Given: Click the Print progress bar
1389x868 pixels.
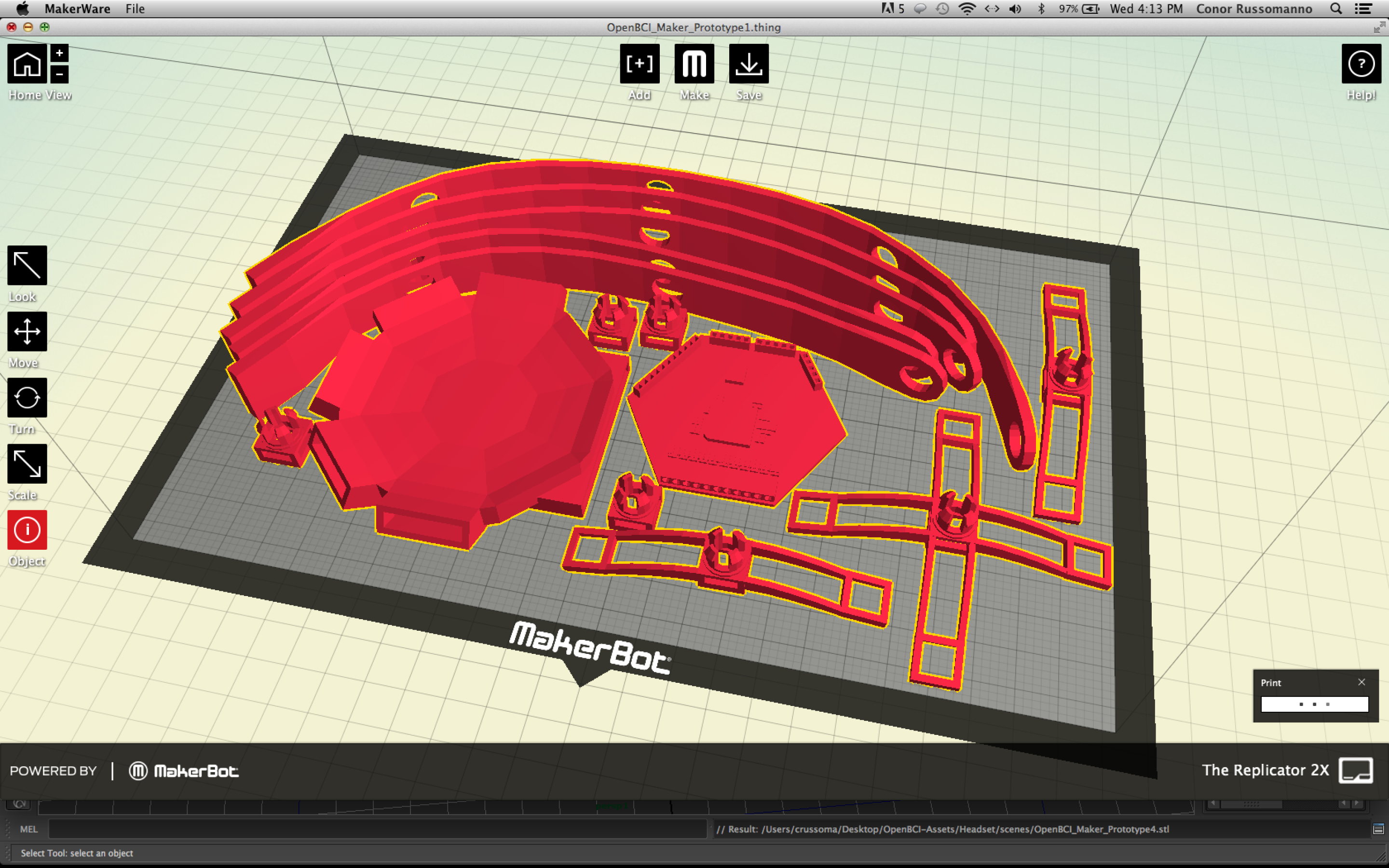Looking at the screenshot, I should click(x=1314, y=704).
